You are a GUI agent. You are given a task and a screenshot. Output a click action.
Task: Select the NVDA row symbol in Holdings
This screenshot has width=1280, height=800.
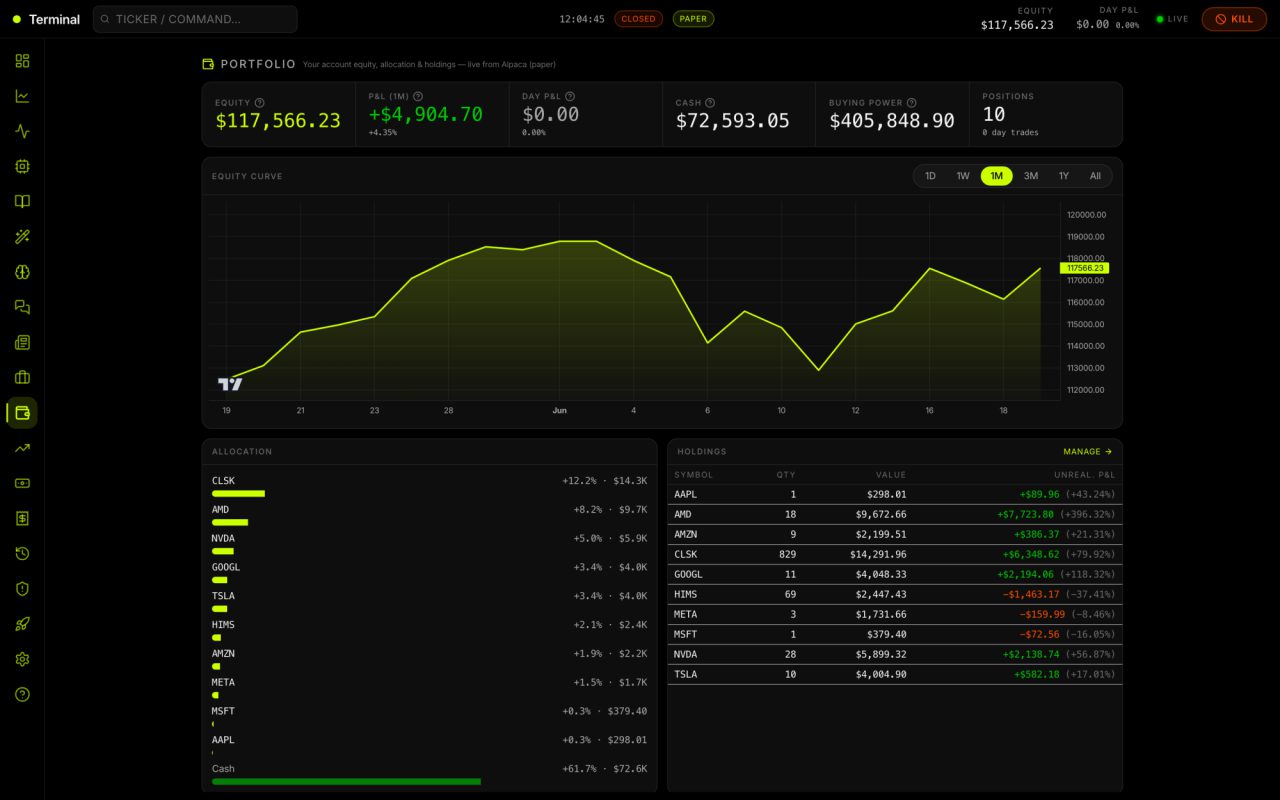point(686,654)
